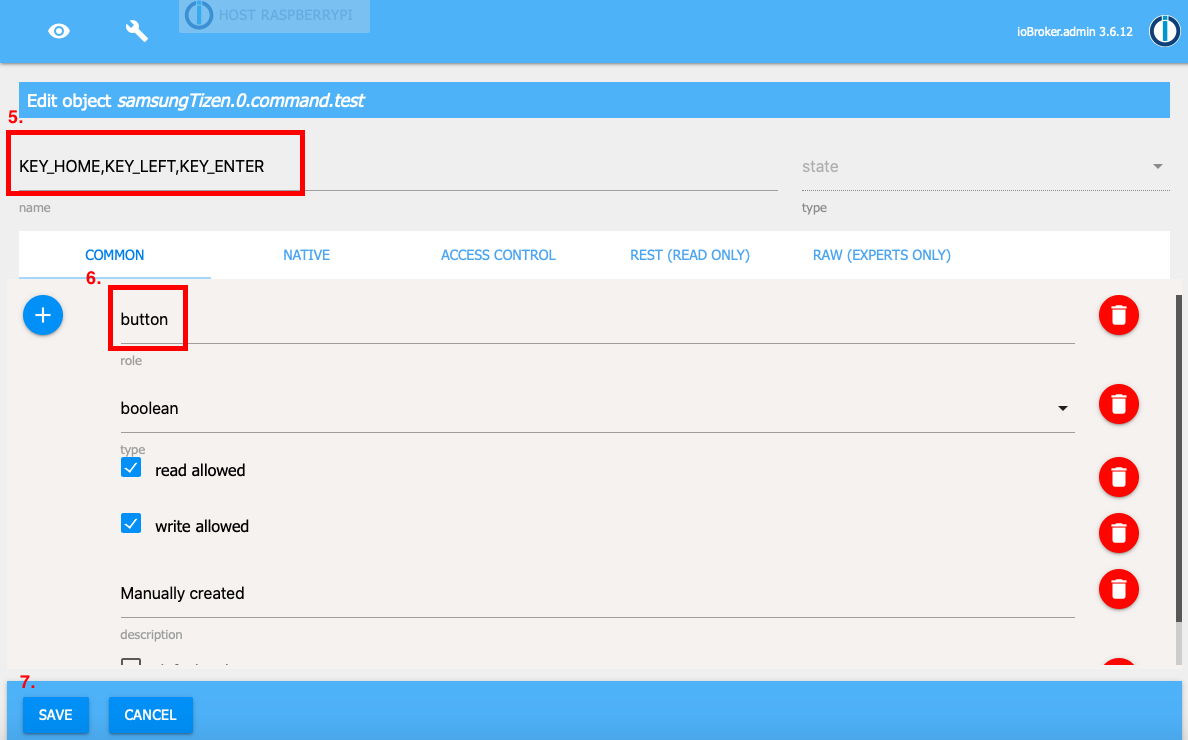The width and height of the screenshot is (1188, 740).
Task: Remove the read allowed row via trash icon
Action: (x=1119, y=477)
